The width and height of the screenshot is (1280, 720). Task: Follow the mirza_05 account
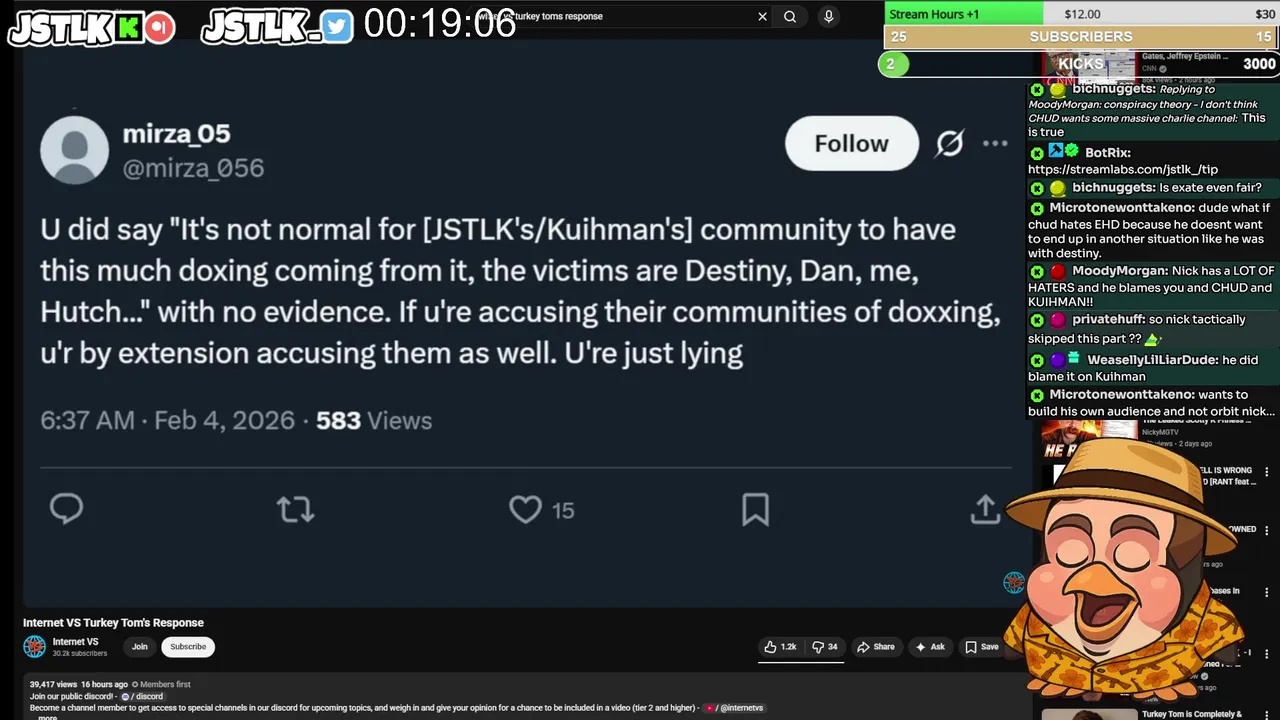click(851, 144)
